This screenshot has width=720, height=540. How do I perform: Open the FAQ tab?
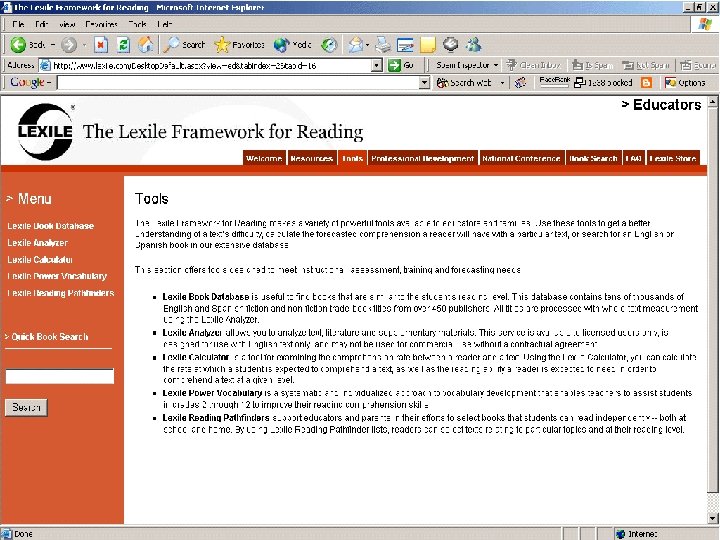[x=634, y=158]
